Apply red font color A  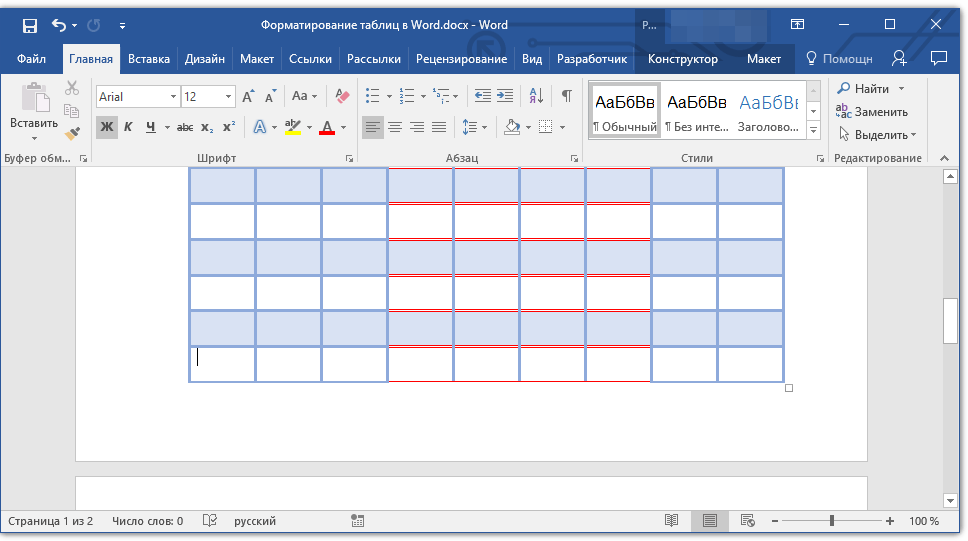click(327, 127)
